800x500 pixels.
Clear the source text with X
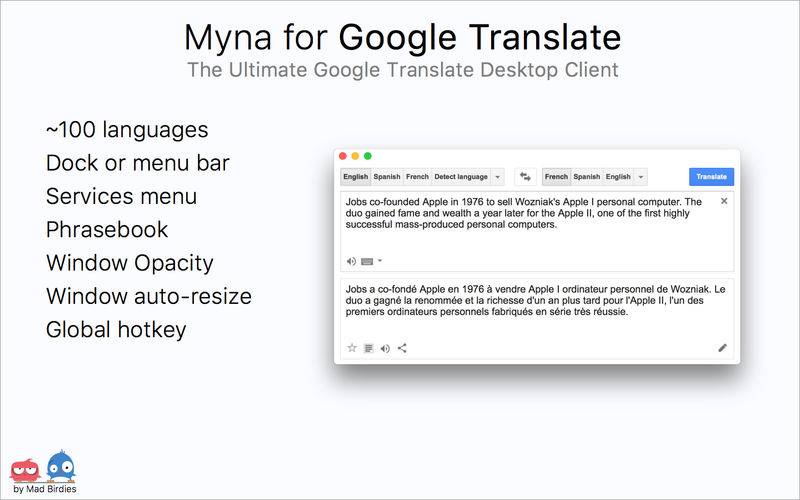pyautogui.click(x=723, y=201)
